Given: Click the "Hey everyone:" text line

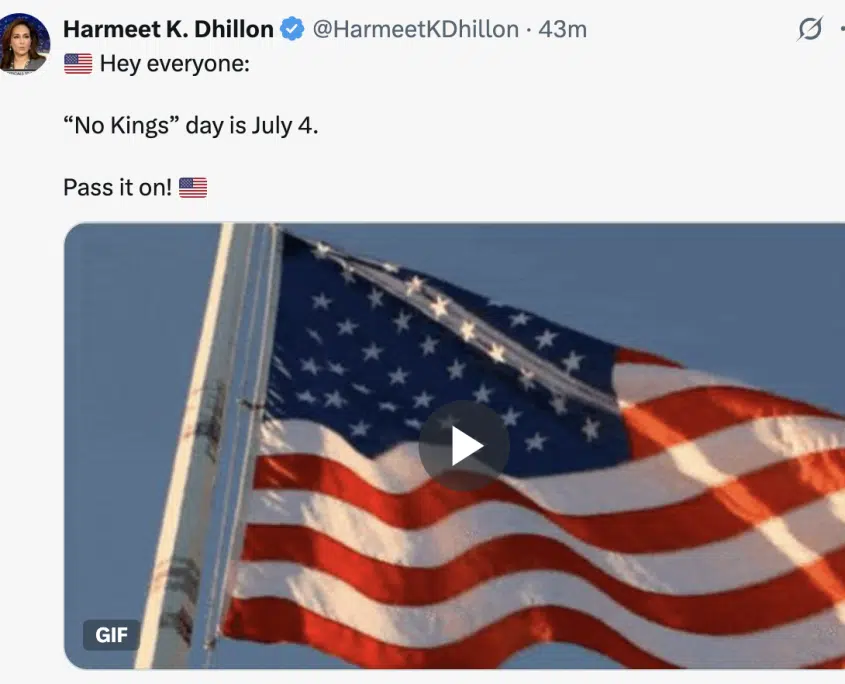Looking at the screenshot, I should tap(174, 64).
